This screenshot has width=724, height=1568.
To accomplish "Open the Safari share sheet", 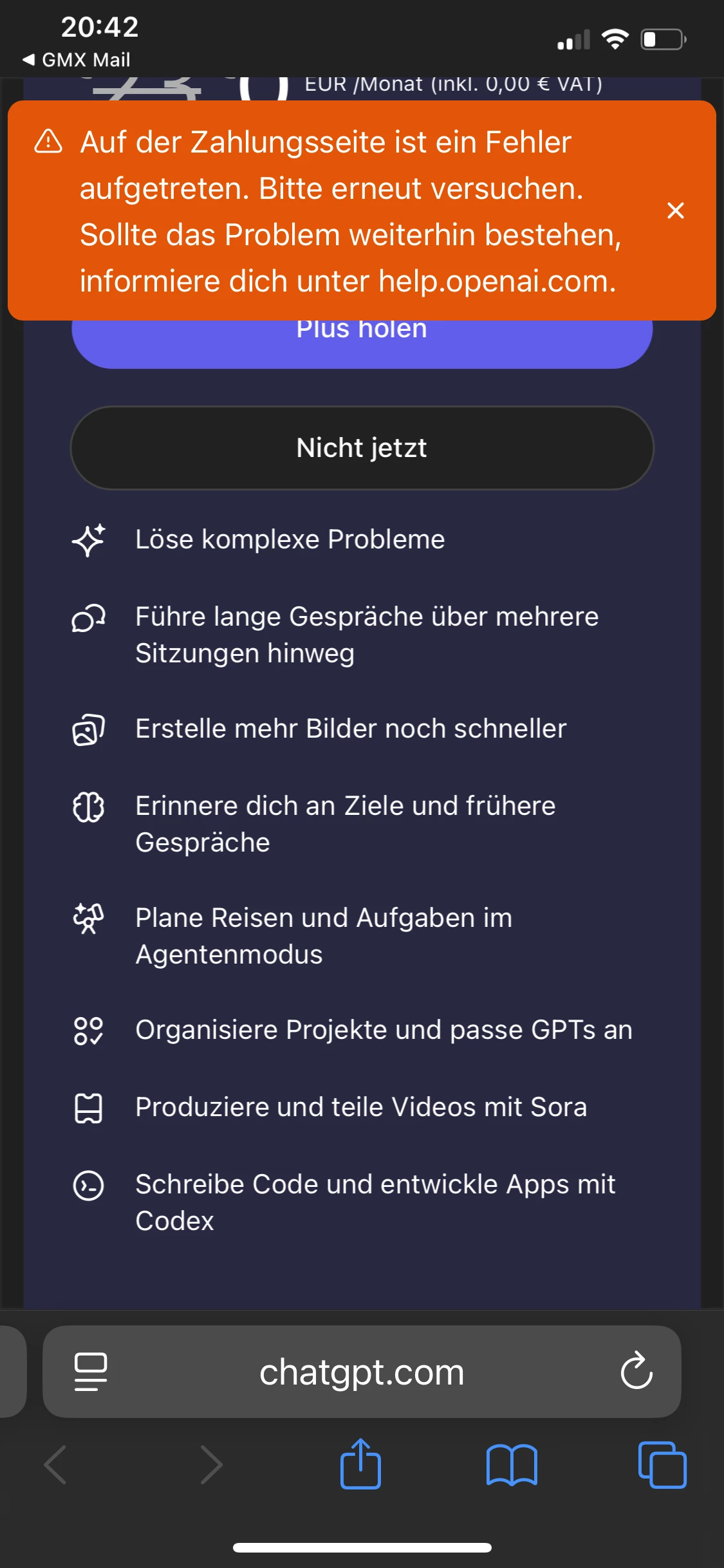I will click(x=360, y=1464).
